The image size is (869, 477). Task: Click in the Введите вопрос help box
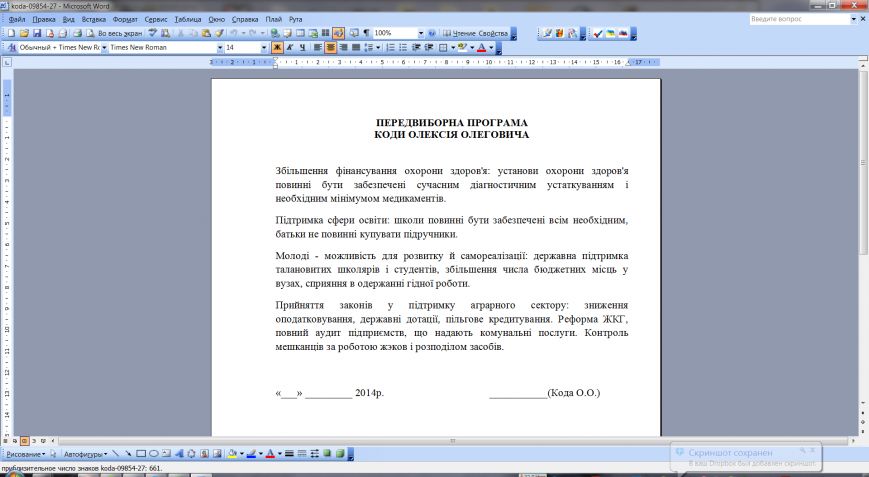coord(799,19)
